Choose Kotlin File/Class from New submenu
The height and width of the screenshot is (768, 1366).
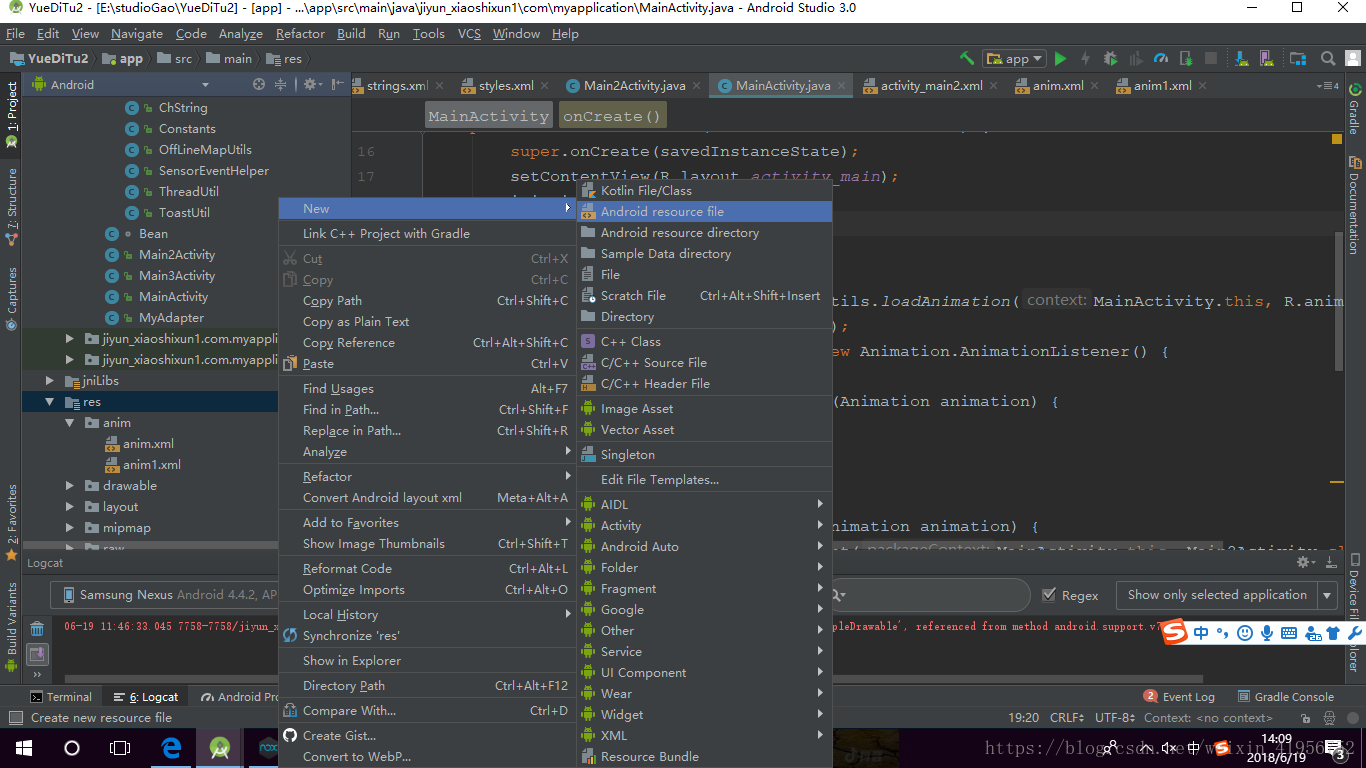[x=704, y=190]
